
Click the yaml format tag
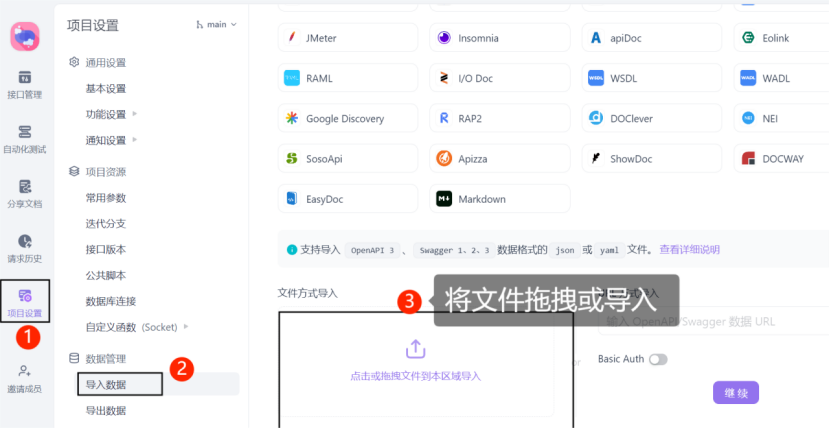click(609, 250)
